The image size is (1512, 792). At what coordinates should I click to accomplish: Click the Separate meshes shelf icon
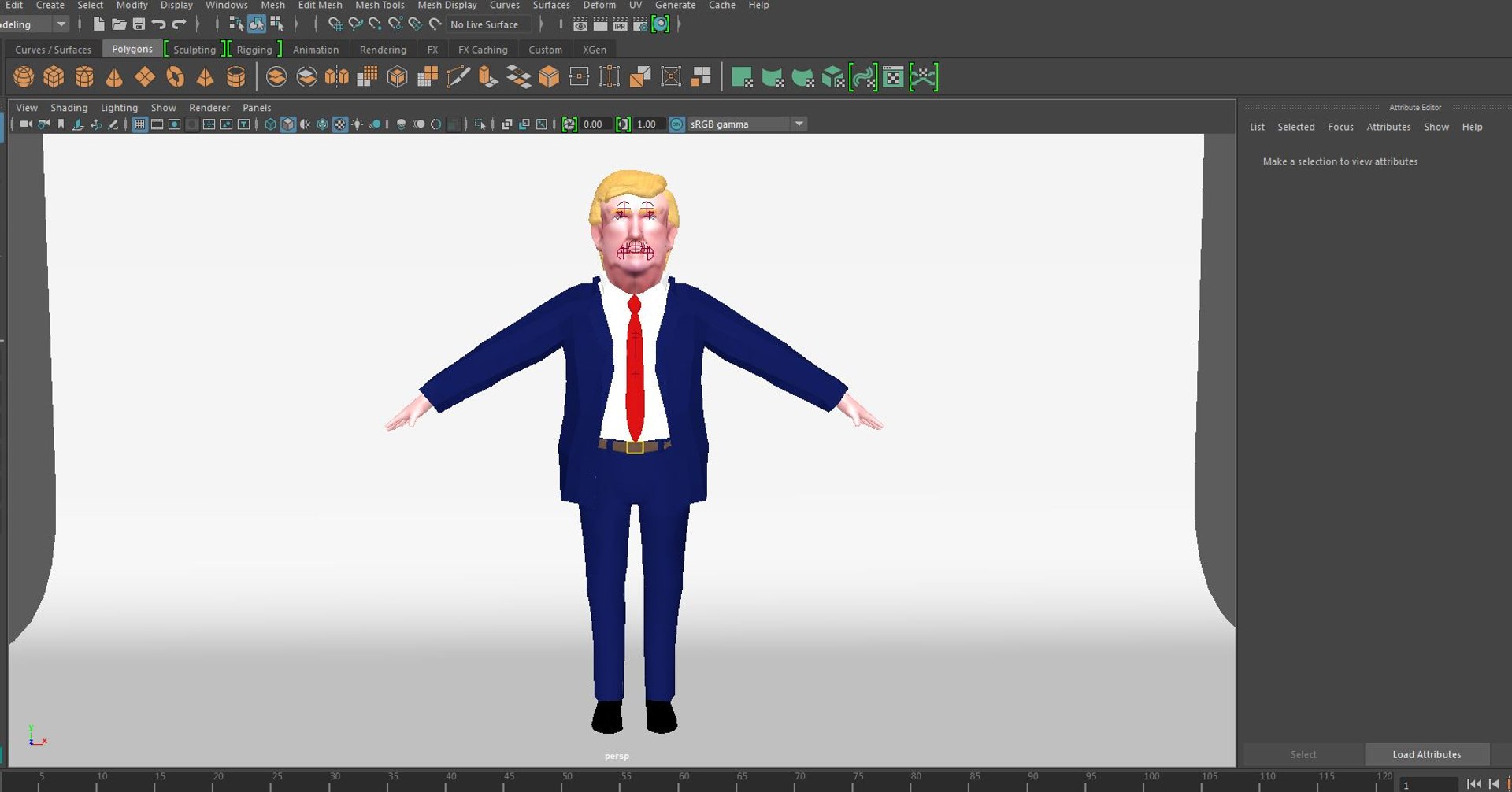pos(306,77)
